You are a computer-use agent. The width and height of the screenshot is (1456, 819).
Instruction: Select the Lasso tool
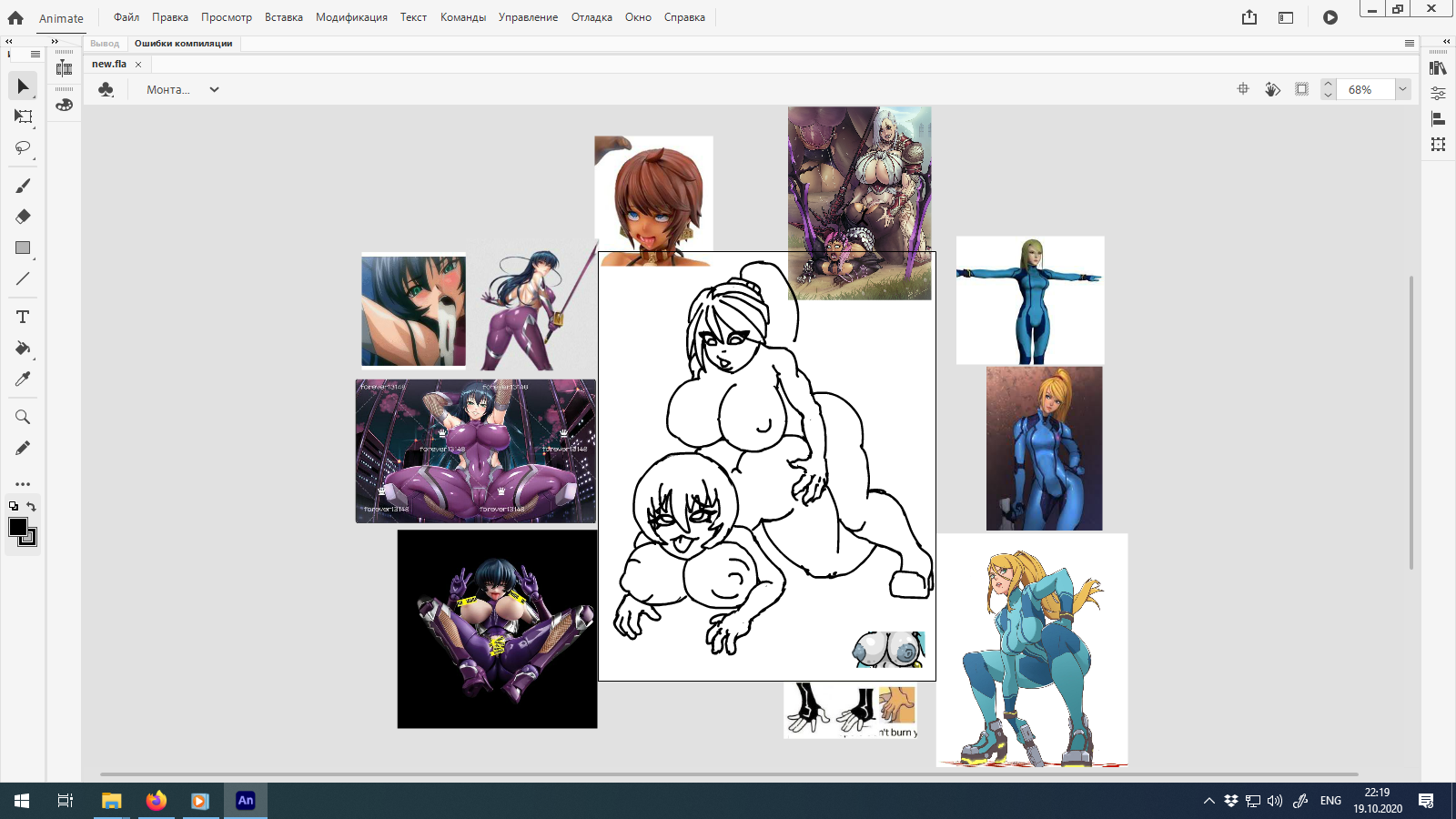point(23,147)
